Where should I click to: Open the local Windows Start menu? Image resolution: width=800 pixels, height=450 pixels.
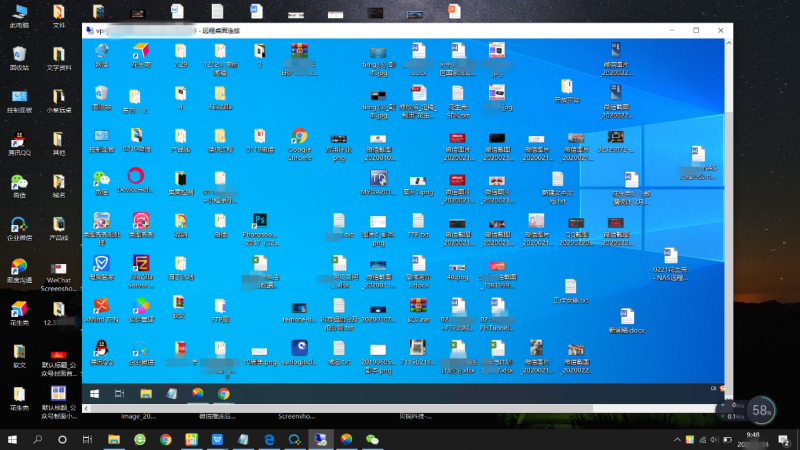[12, 439]
